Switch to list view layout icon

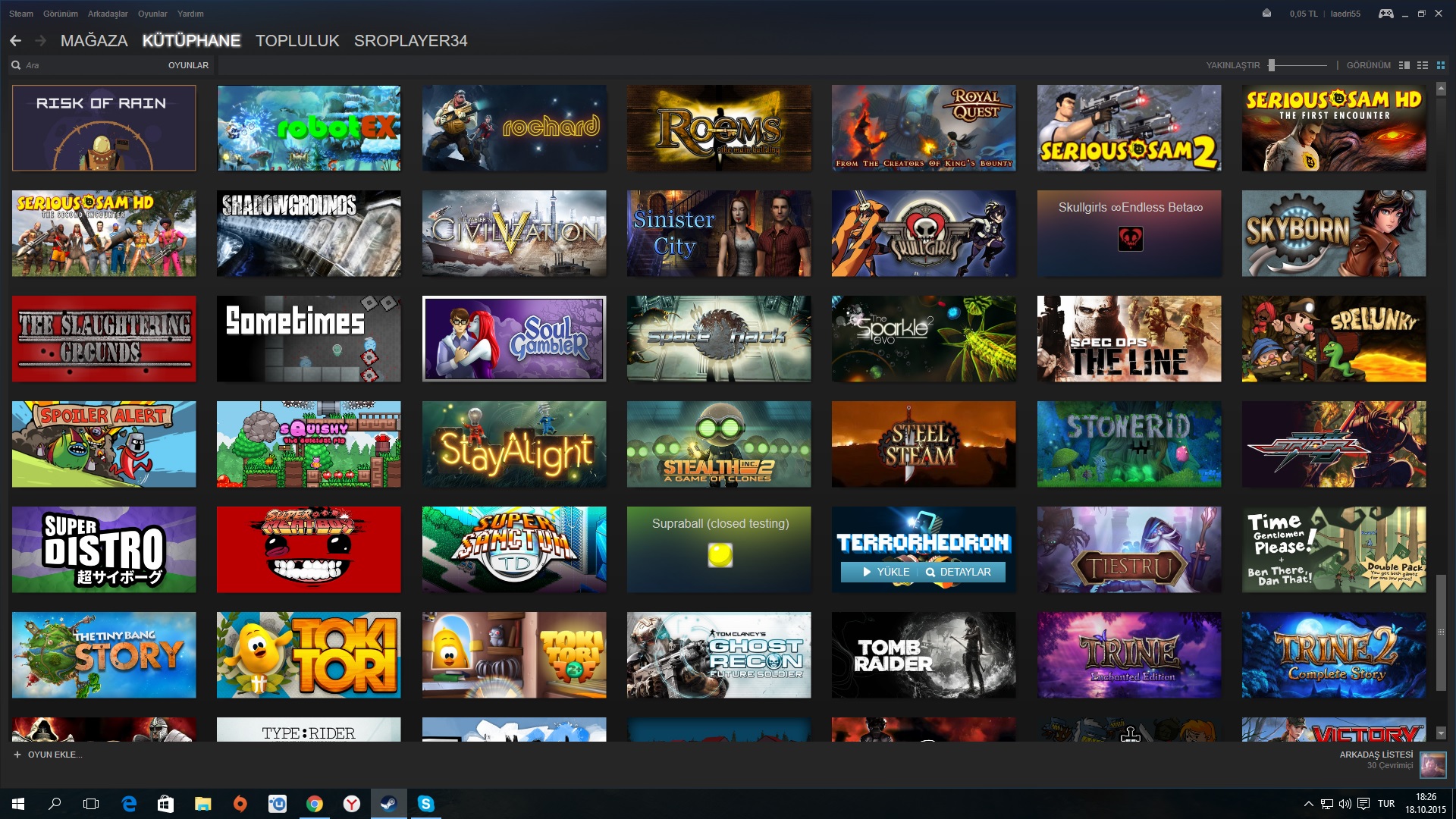pos(1423,65)
